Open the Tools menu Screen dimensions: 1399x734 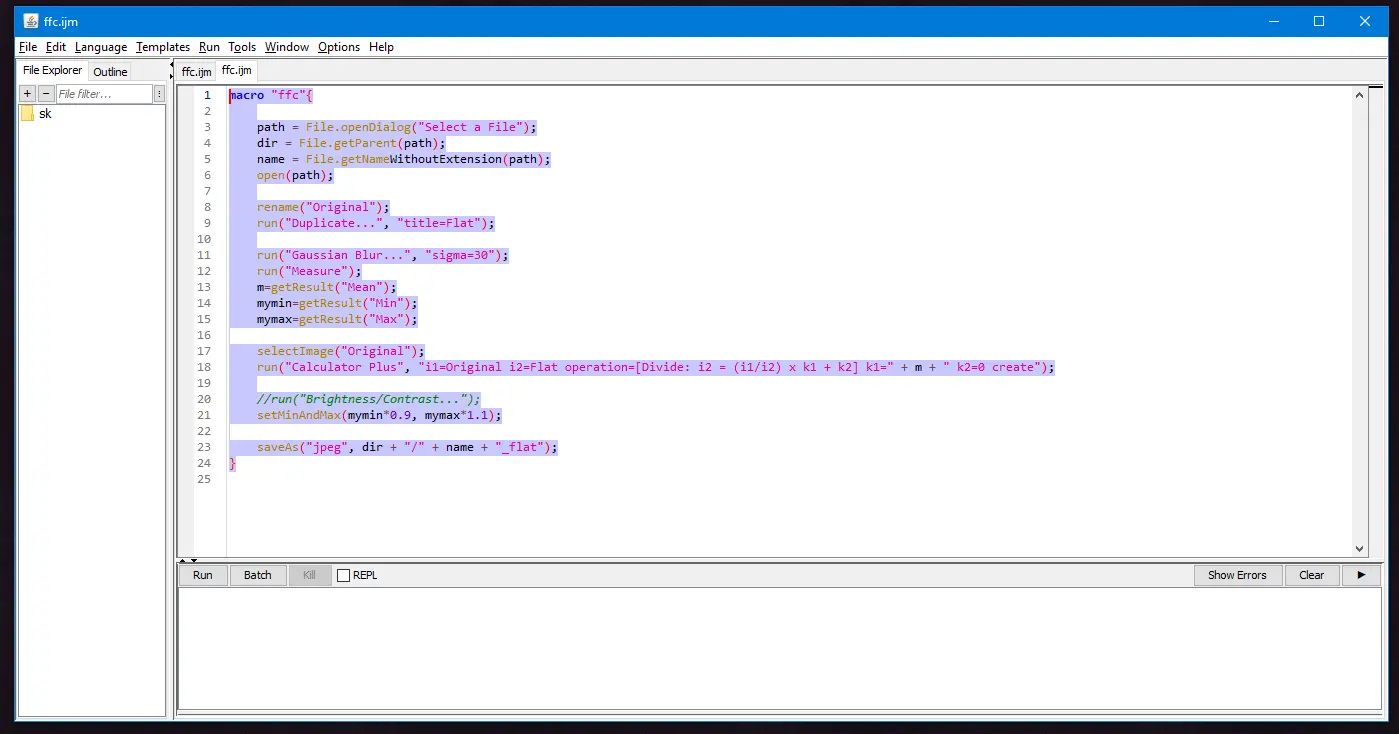[x=242, y=47]
